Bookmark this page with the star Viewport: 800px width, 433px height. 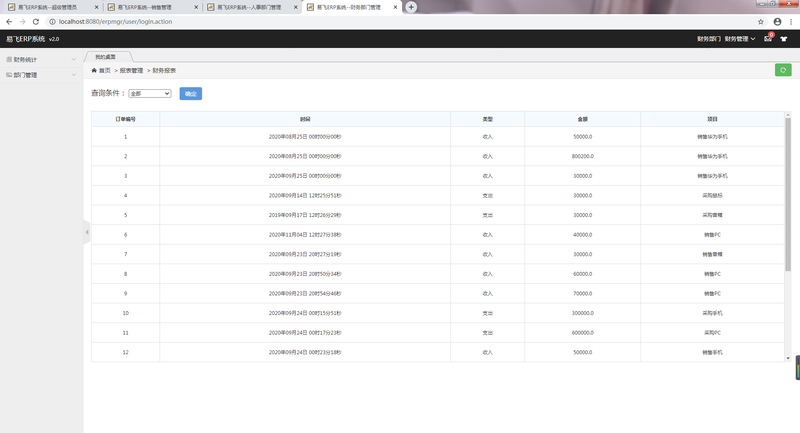(x=761, y=21)
